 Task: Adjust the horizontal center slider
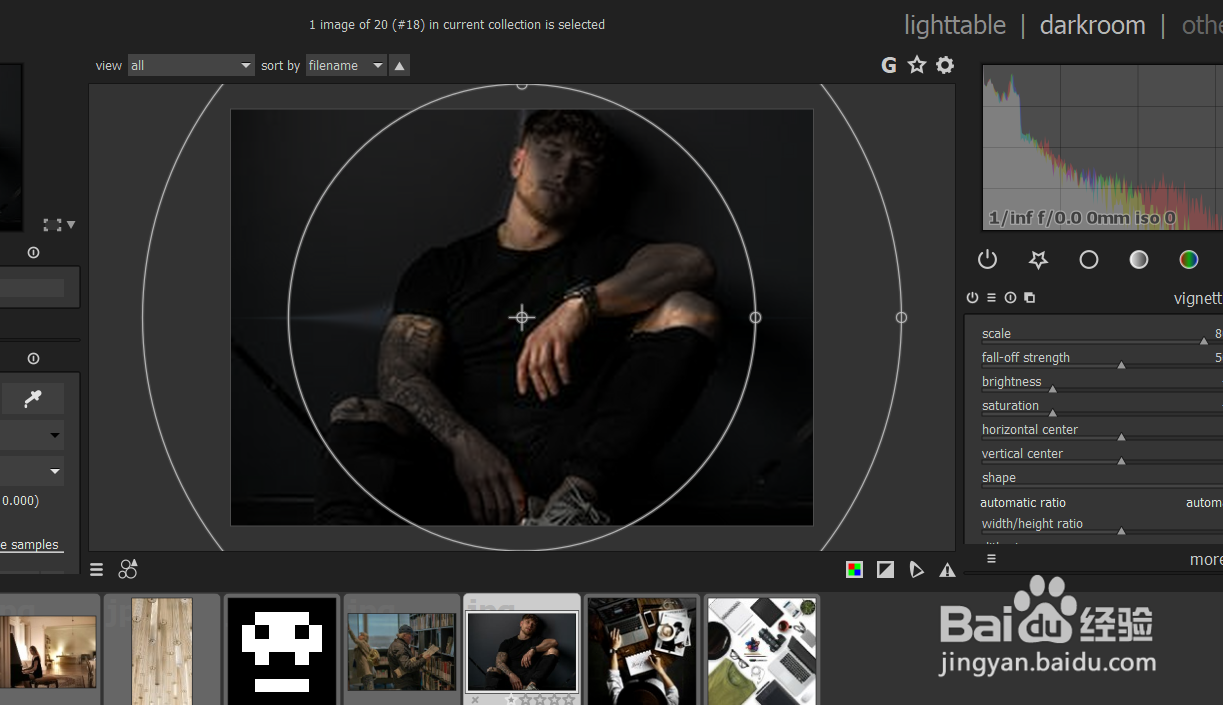pyautogui.click(x=1100, y=431)
